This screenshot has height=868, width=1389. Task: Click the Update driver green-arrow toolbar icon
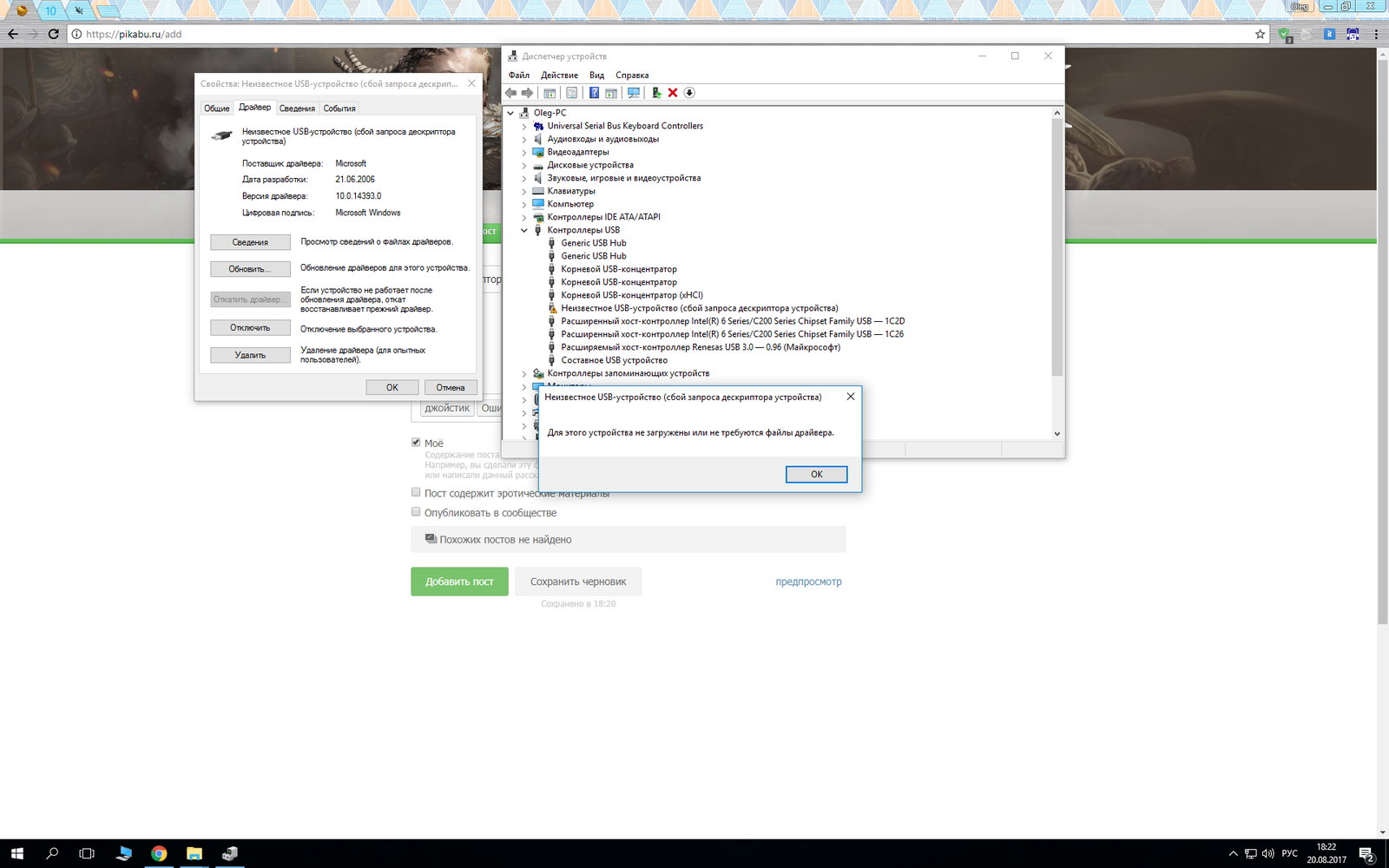656,93
